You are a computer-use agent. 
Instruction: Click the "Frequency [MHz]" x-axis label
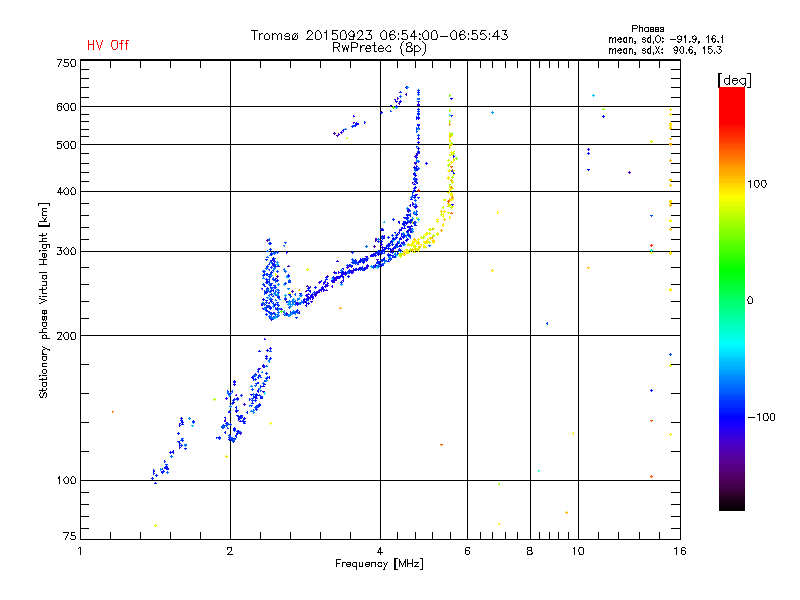pos(379,564)
